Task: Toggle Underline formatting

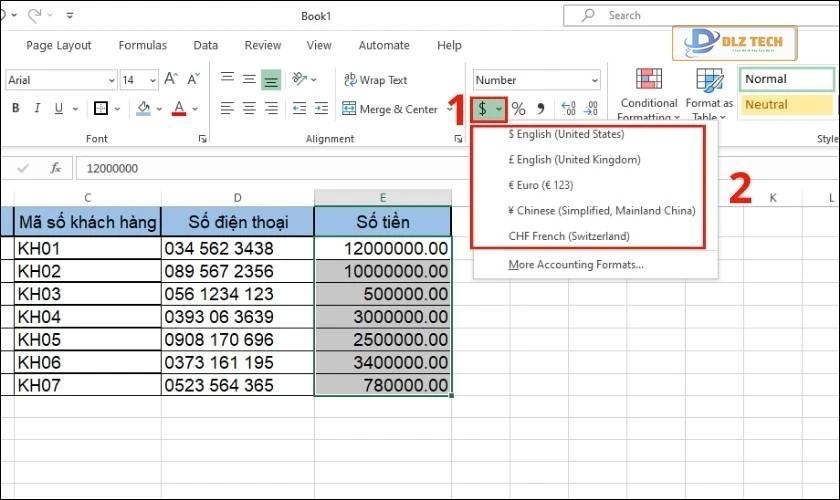Action: pyautogui.click(x=59, y=109)
